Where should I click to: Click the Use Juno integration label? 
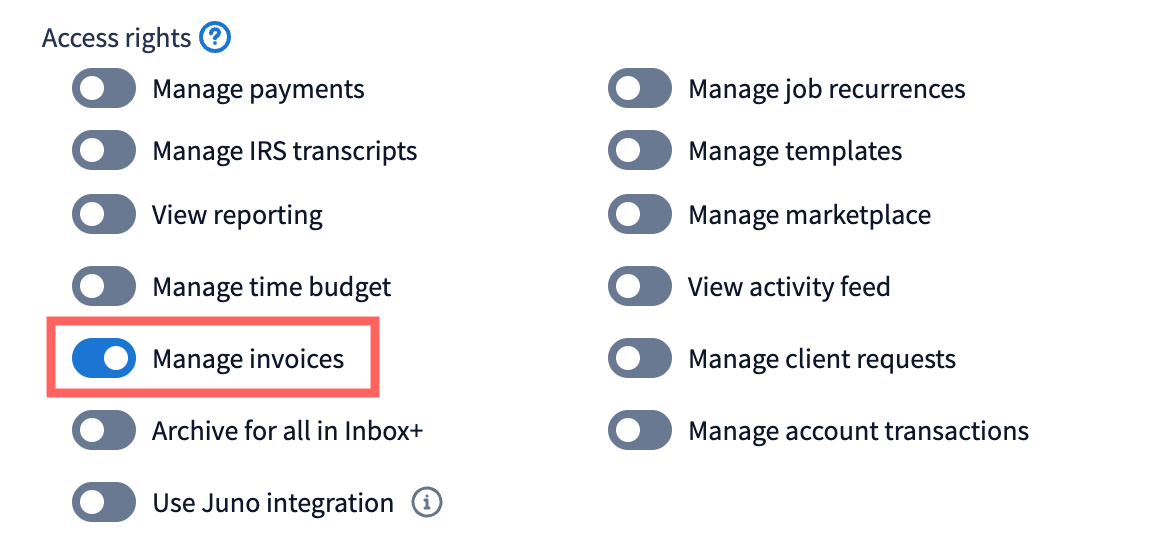click(x=272, y=502)
